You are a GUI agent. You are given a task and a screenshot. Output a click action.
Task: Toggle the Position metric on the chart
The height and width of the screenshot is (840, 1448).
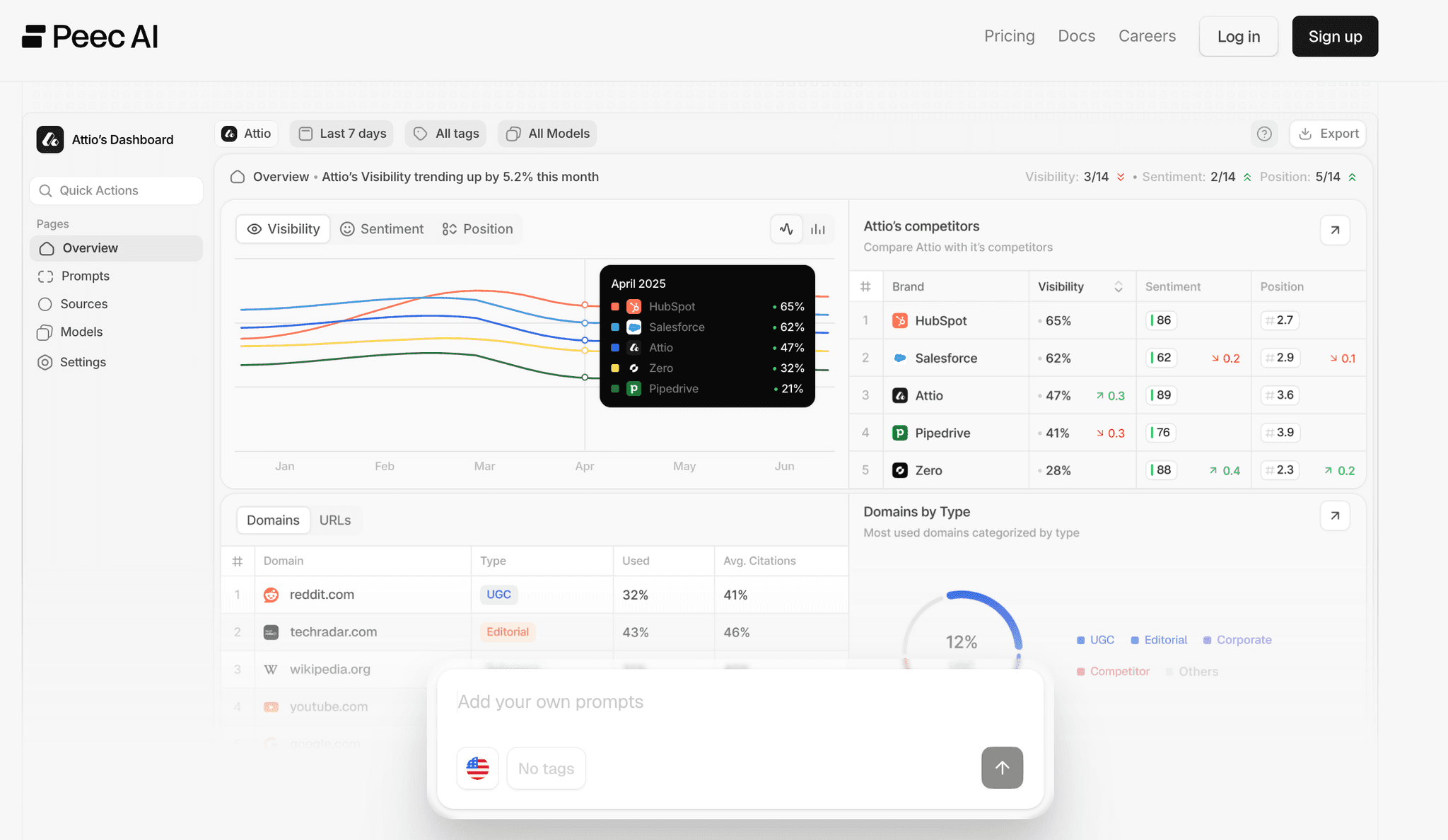pyautogui.click(x=478, y=228)
